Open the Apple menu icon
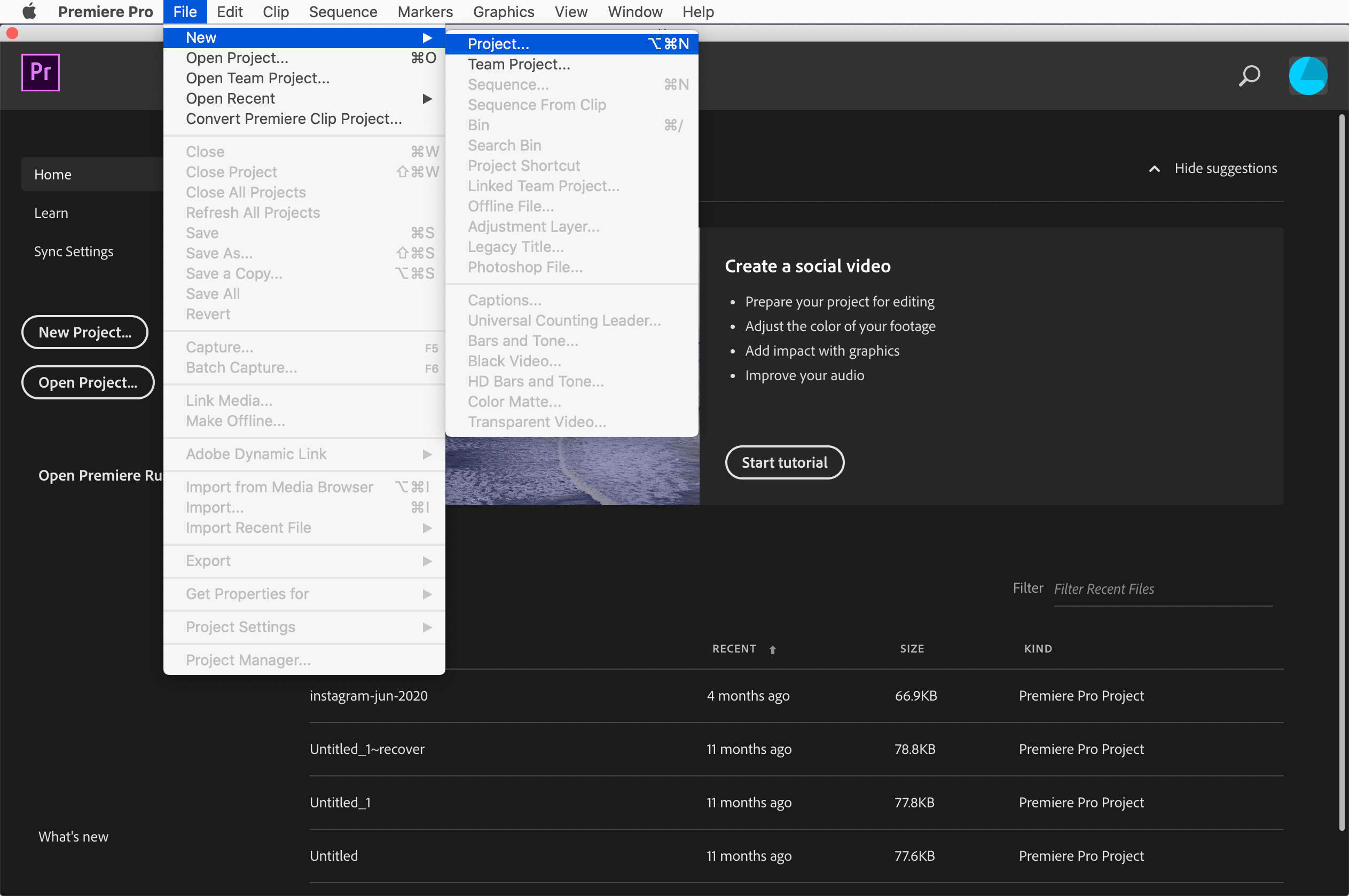The width and height of the screenshot is (1349, 896). 29,11
